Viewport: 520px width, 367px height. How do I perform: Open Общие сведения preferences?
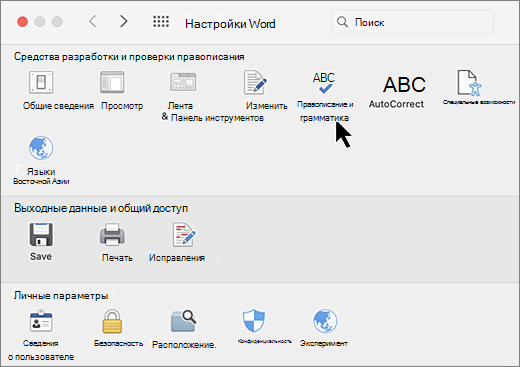[41, 82]
